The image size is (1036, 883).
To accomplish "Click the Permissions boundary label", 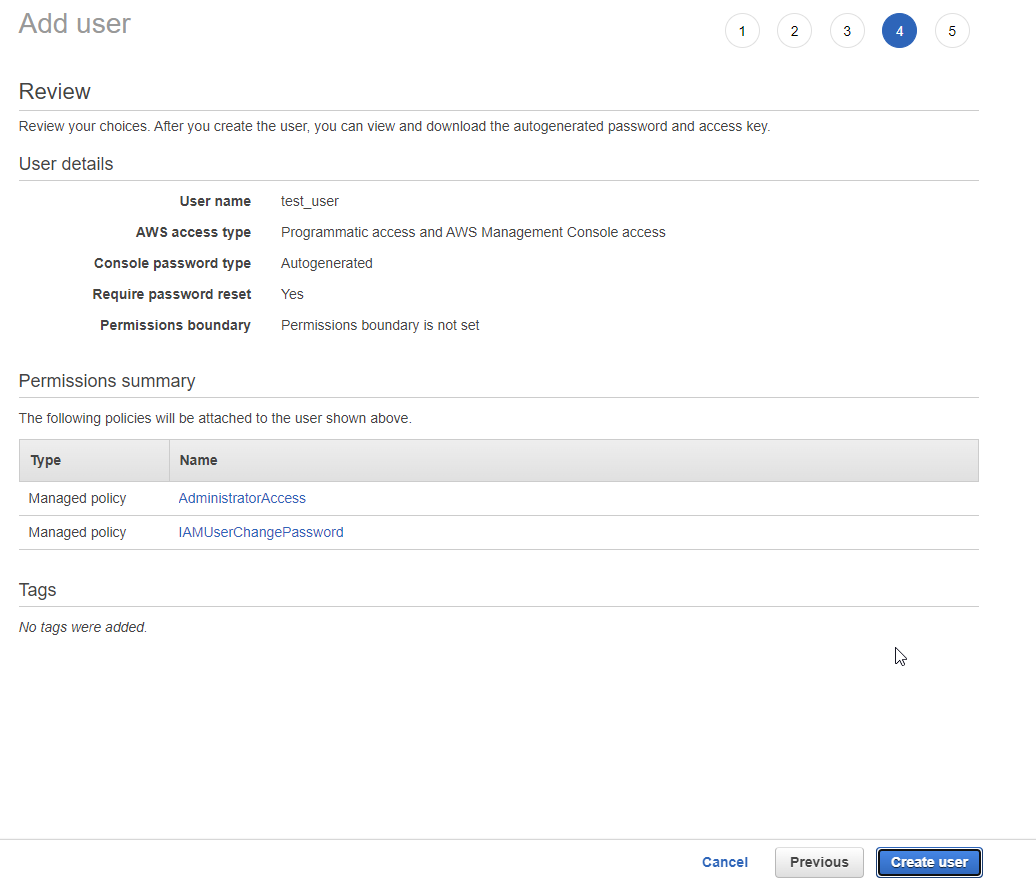I will 175,325.
